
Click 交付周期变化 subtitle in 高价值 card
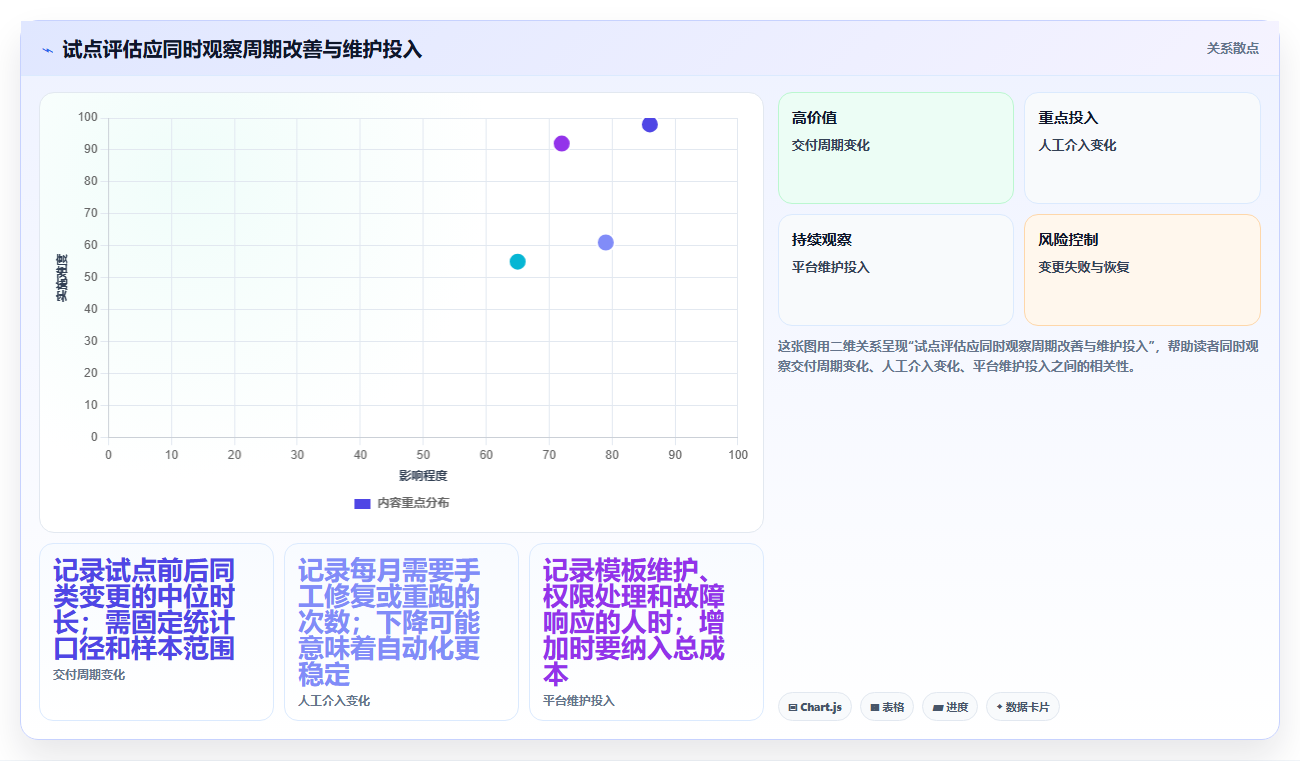tap(831, 145)
